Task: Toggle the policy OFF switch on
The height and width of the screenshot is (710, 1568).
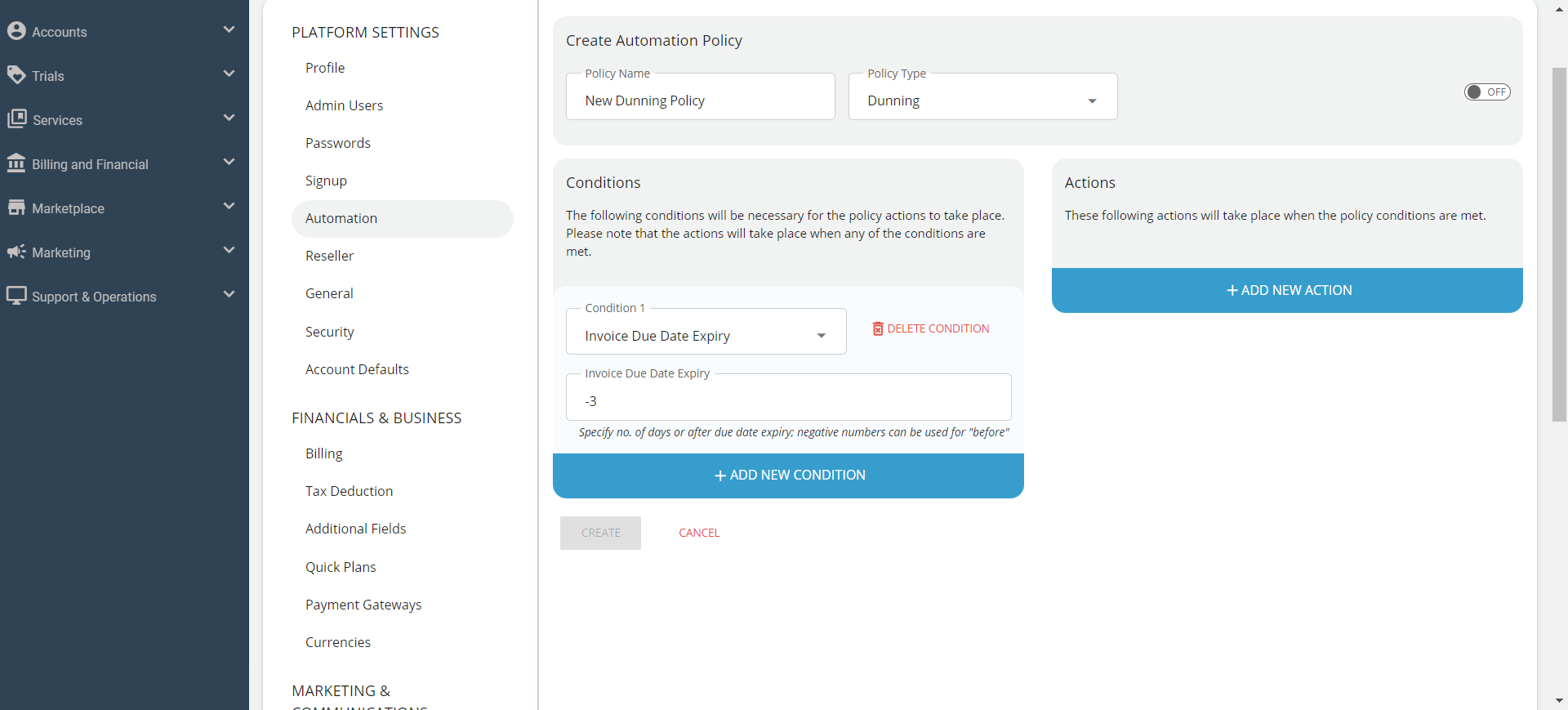Action: click(x=1487, y=92)
